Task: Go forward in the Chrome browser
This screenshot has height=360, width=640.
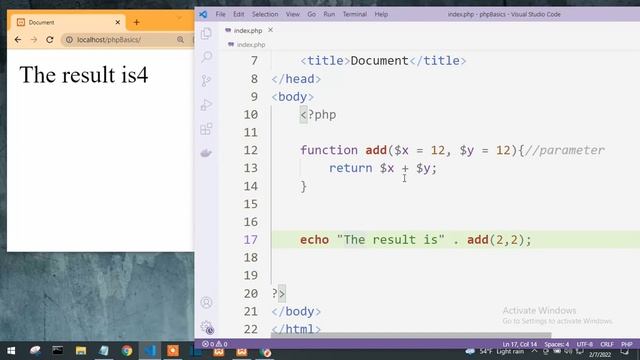Action: 33,40
